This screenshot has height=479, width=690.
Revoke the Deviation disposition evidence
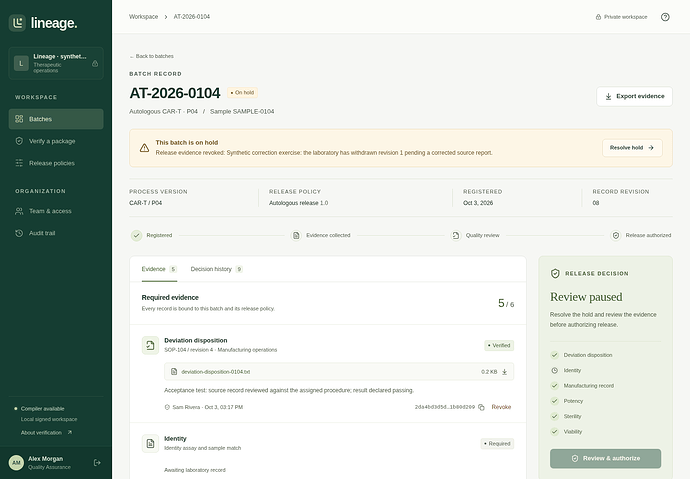point(501,407)
